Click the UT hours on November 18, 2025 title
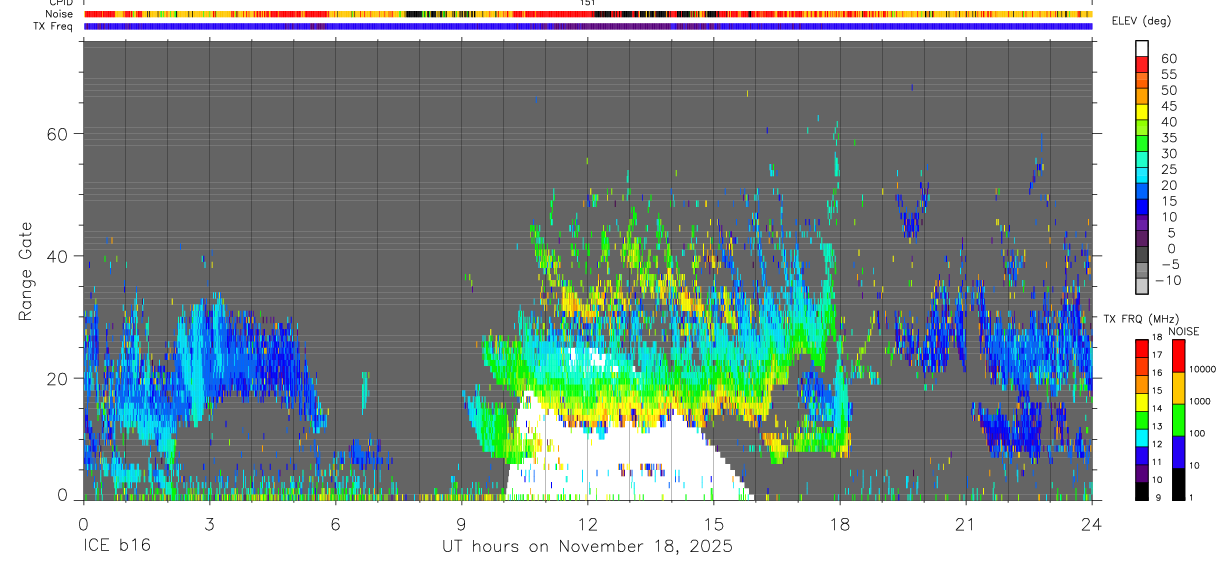This screenshot has height=567, width=1228. click(x=588, y=547)
